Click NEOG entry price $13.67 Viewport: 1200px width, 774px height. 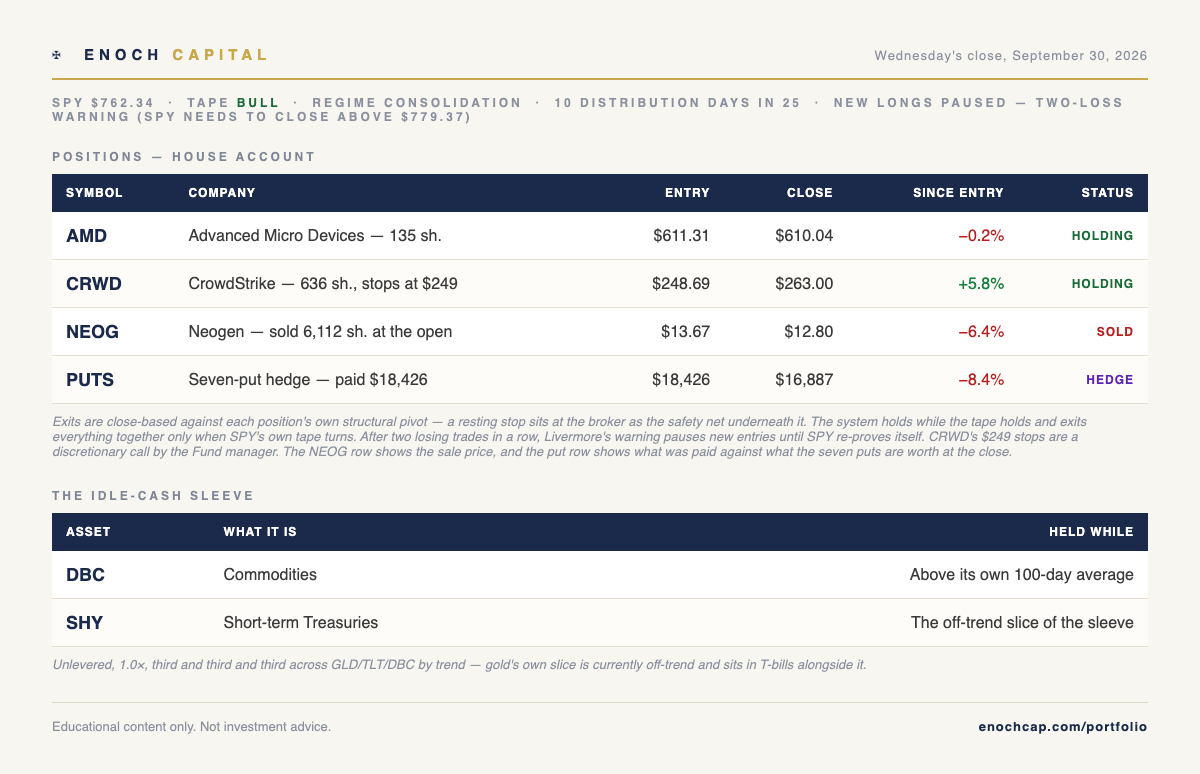tap(685, 332)
